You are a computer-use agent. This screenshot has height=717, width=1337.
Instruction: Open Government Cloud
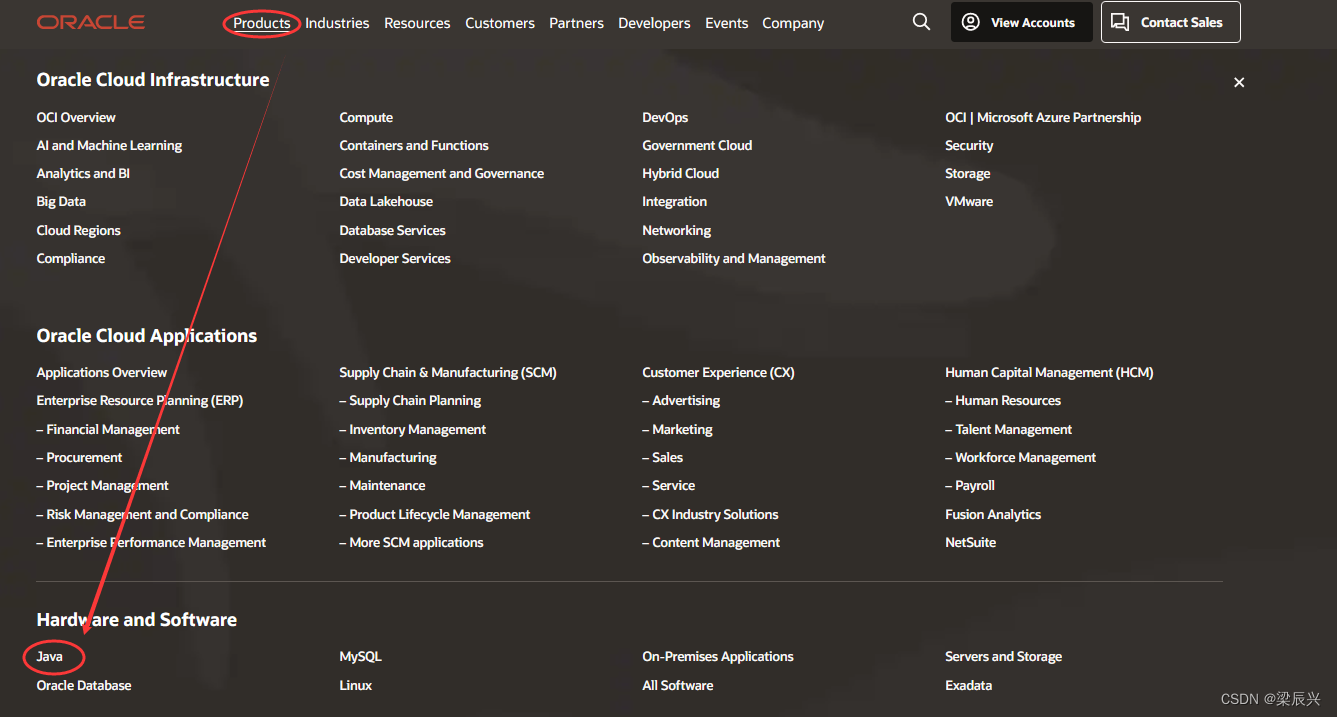(x=697, y=145)
